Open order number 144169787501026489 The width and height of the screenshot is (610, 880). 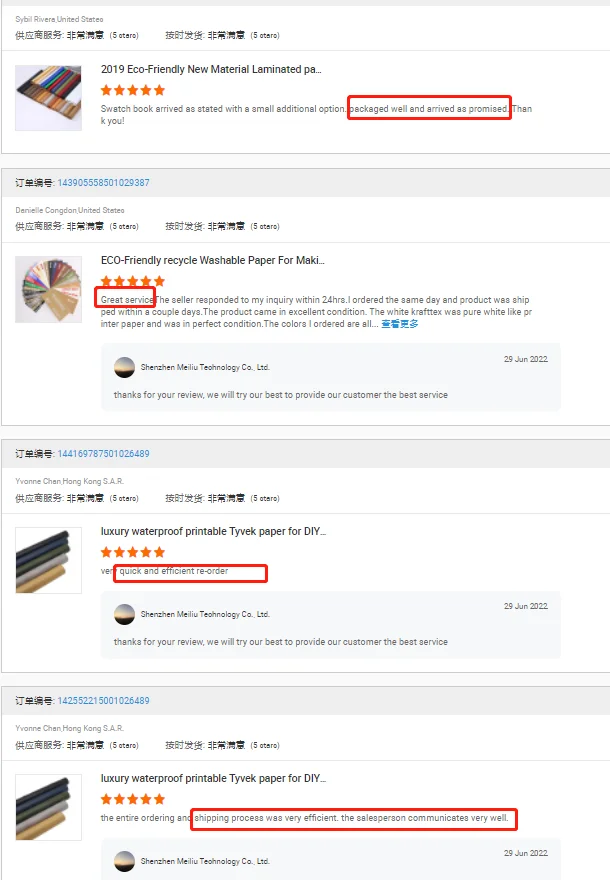coord(103,453)
